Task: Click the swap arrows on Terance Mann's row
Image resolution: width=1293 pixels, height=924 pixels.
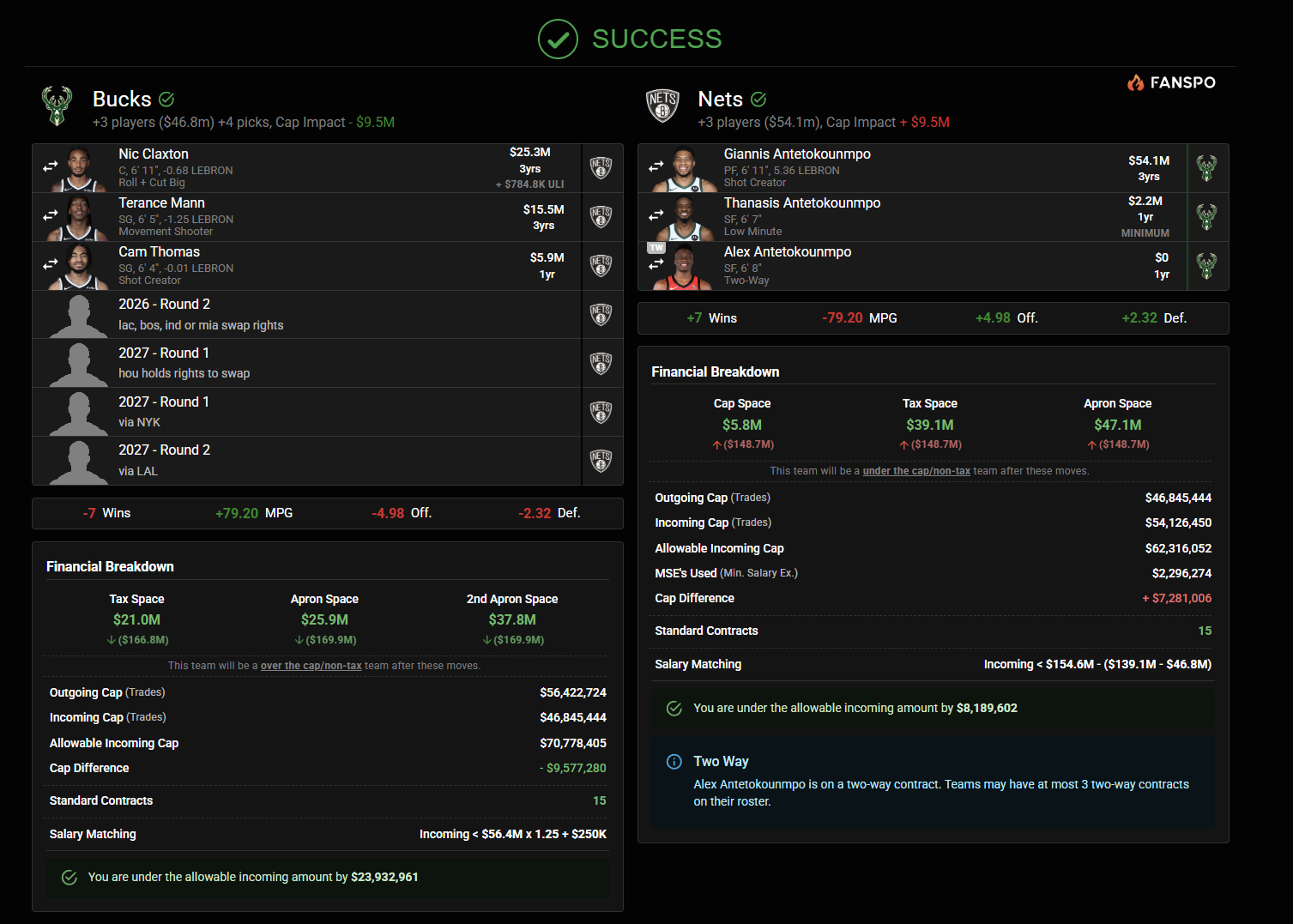Action: pos(51,215)
